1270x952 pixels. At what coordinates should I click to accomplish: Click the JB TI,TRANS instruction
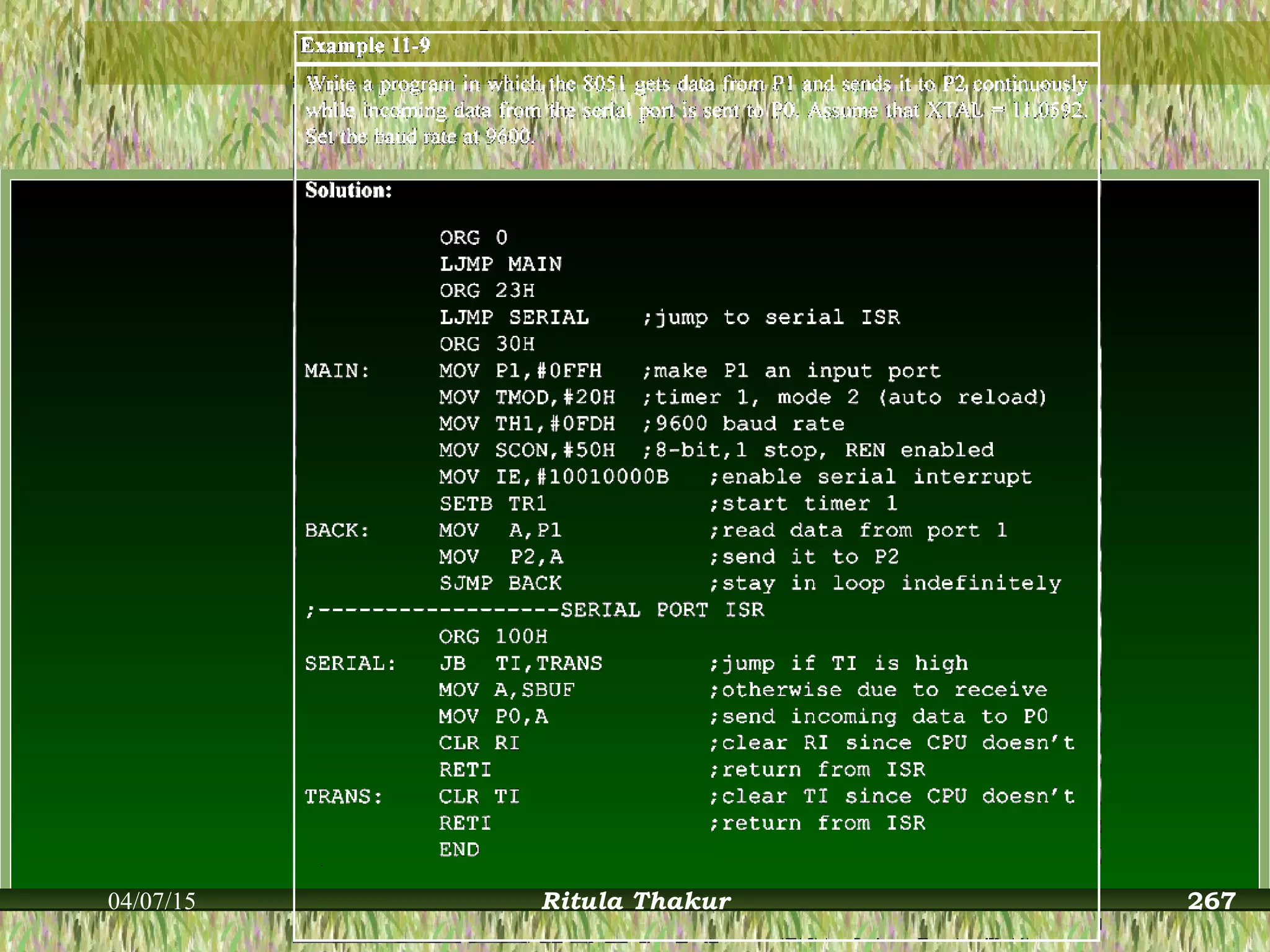pos(520,664)
